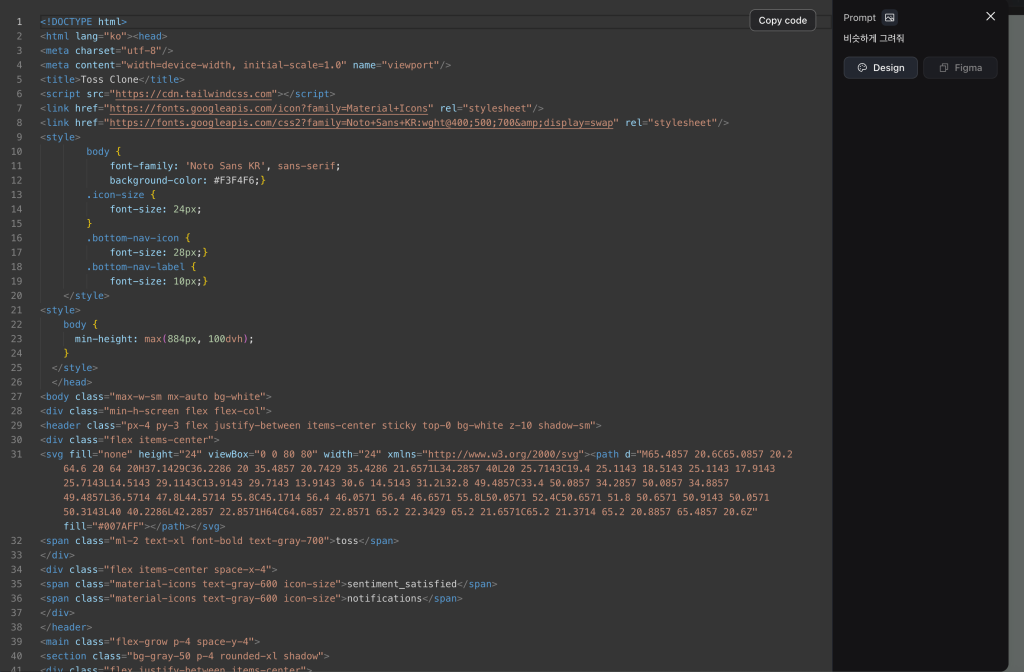The image size is (1024, 672).
Task: Click the DOCTYPE html declaration line
Action: point(84,21)
